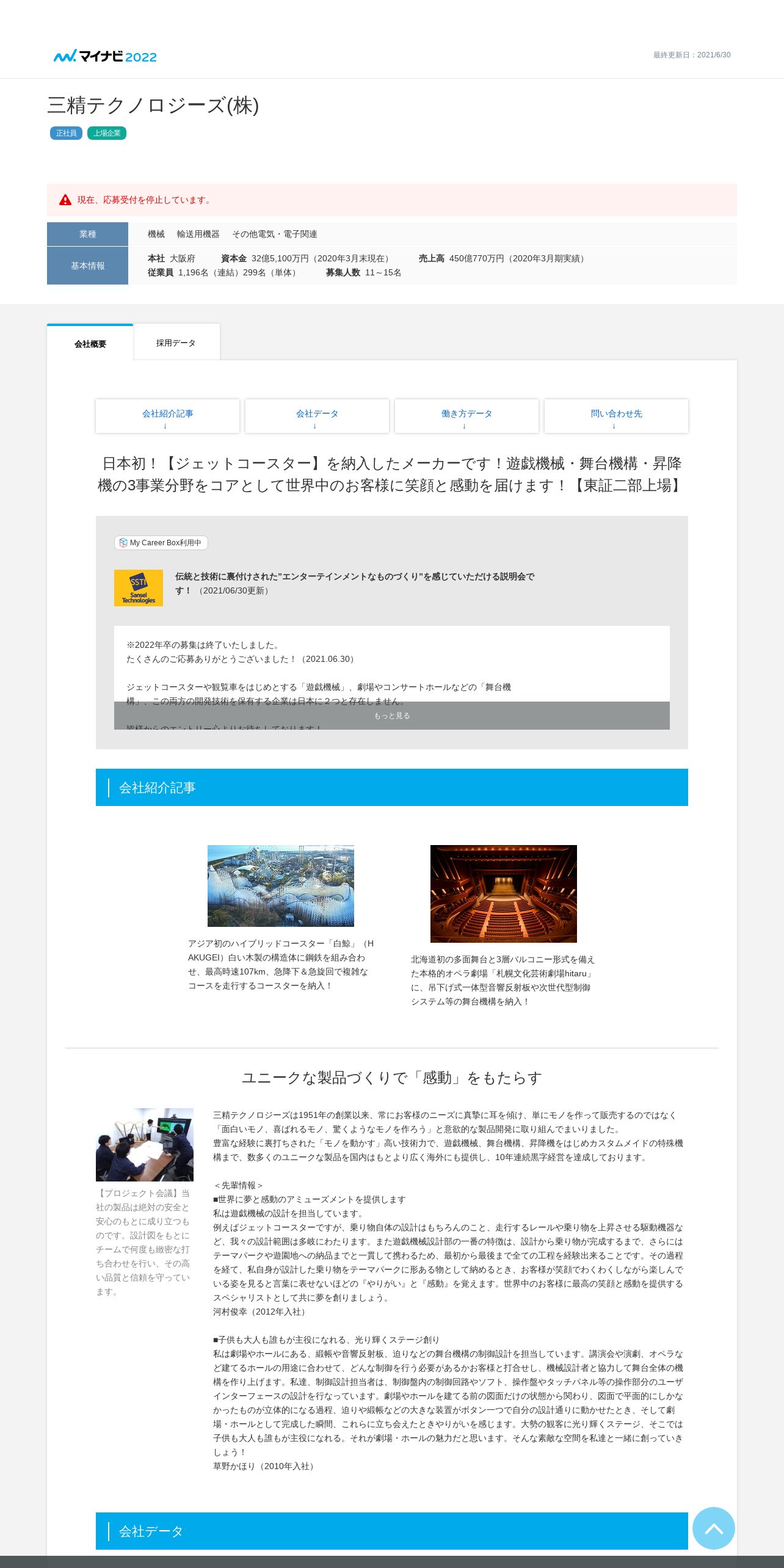Click the 会社紹介記事 blue section header

point(392,788)
